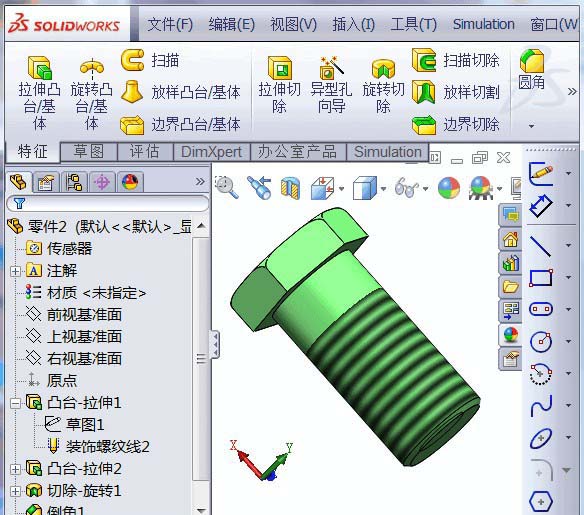Select the Boundary Boss (边界凸台/基体) feature
Image resolution: width=584 pixels, height=515 pixels.
pos(180,124)
